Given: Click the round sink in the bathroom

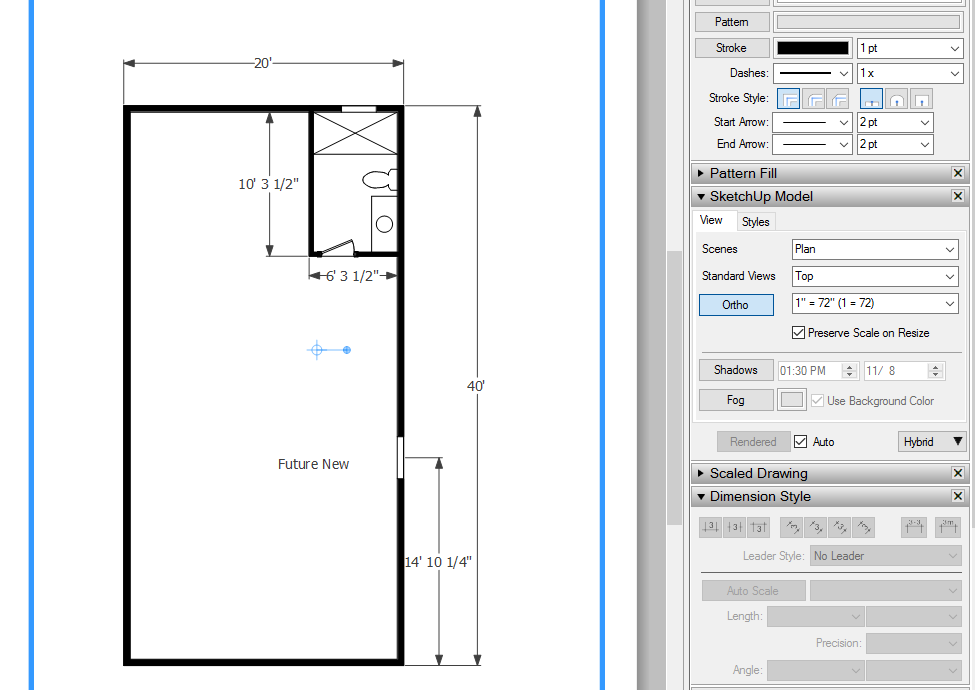Looking at the screenshot, I should click(384, 224).
